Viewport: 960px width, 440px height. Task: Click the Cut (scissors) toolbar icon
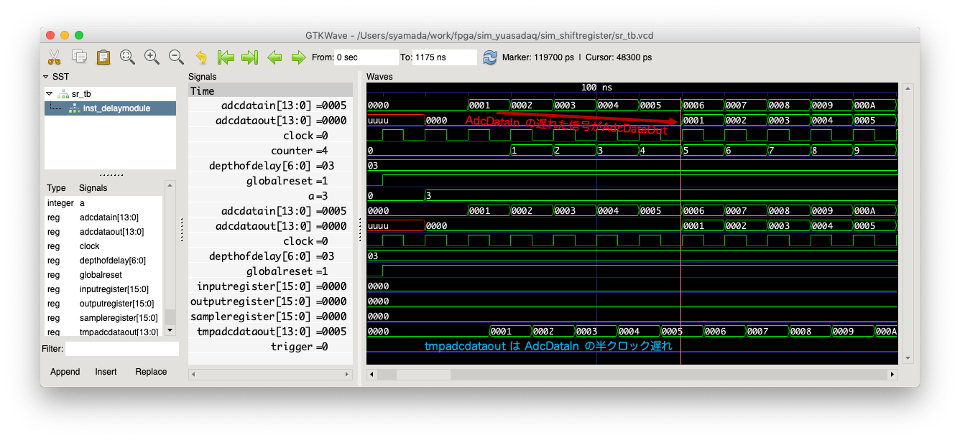coord(55,57)
